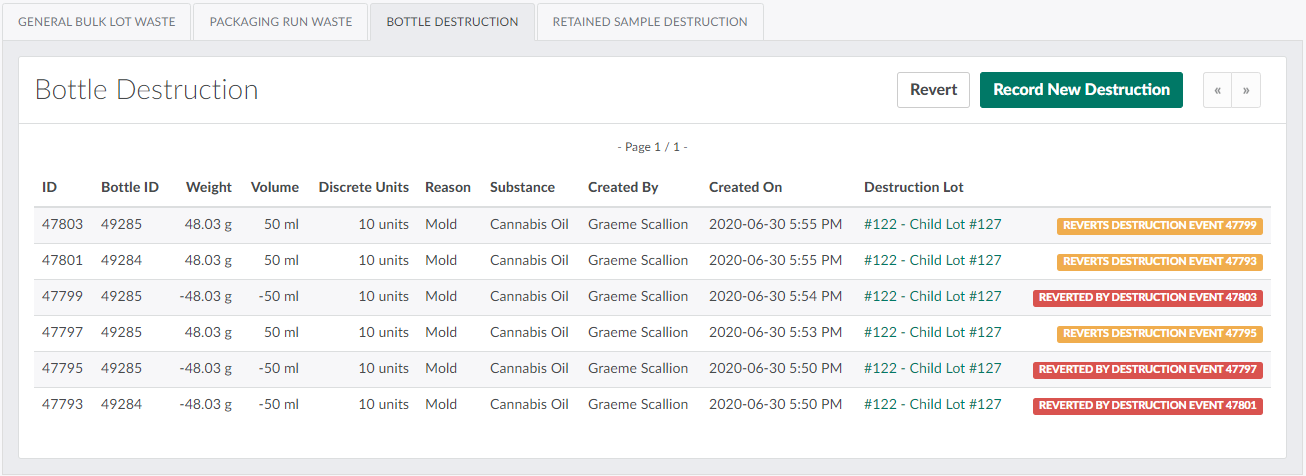Click Reverted By Destruction Event 47803 badge

click(x=1147, y=298)
